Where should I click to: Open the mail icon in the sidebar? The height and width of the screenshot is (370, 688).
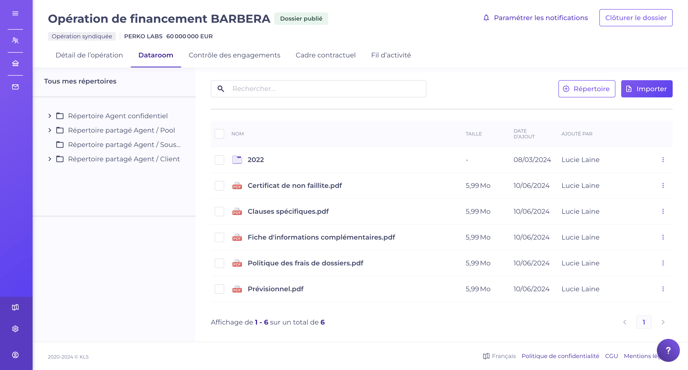[x=15, y=87]
